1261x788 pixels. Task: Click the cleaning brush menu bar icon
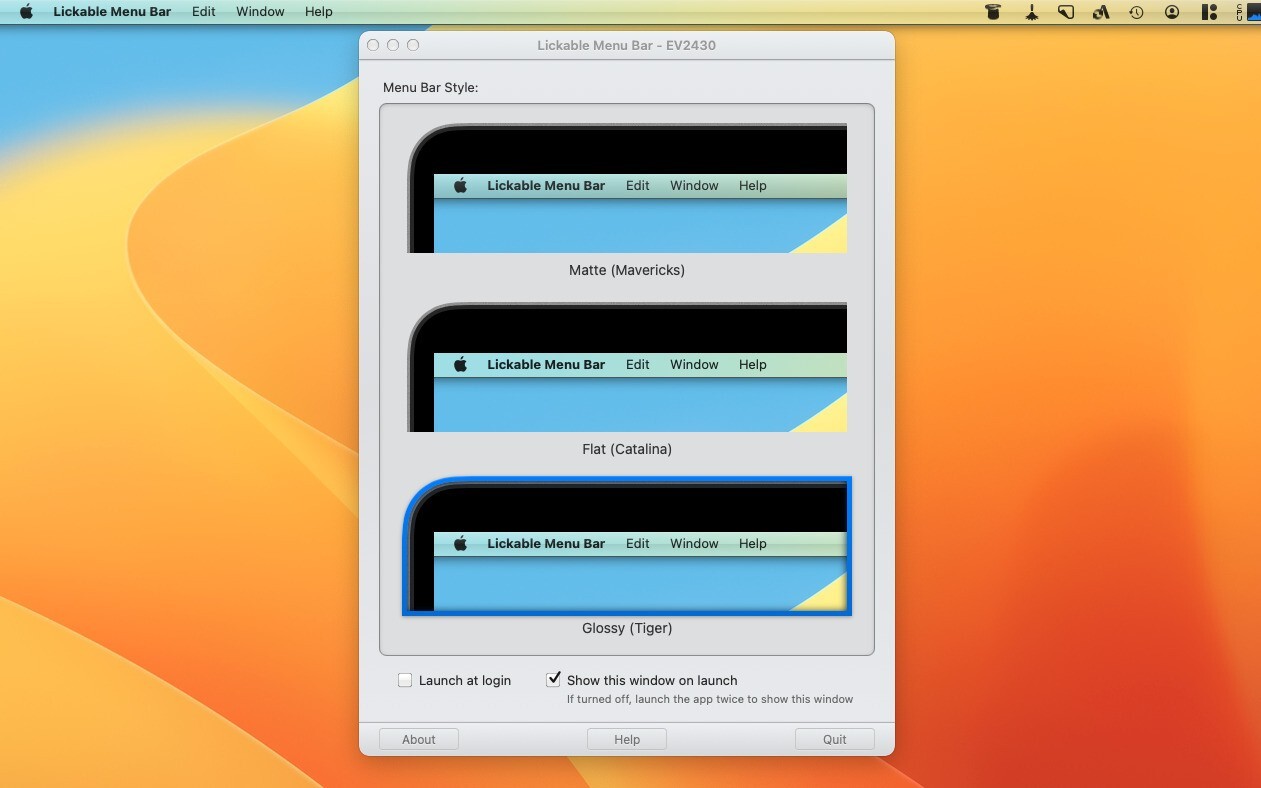click(1032, 12)
